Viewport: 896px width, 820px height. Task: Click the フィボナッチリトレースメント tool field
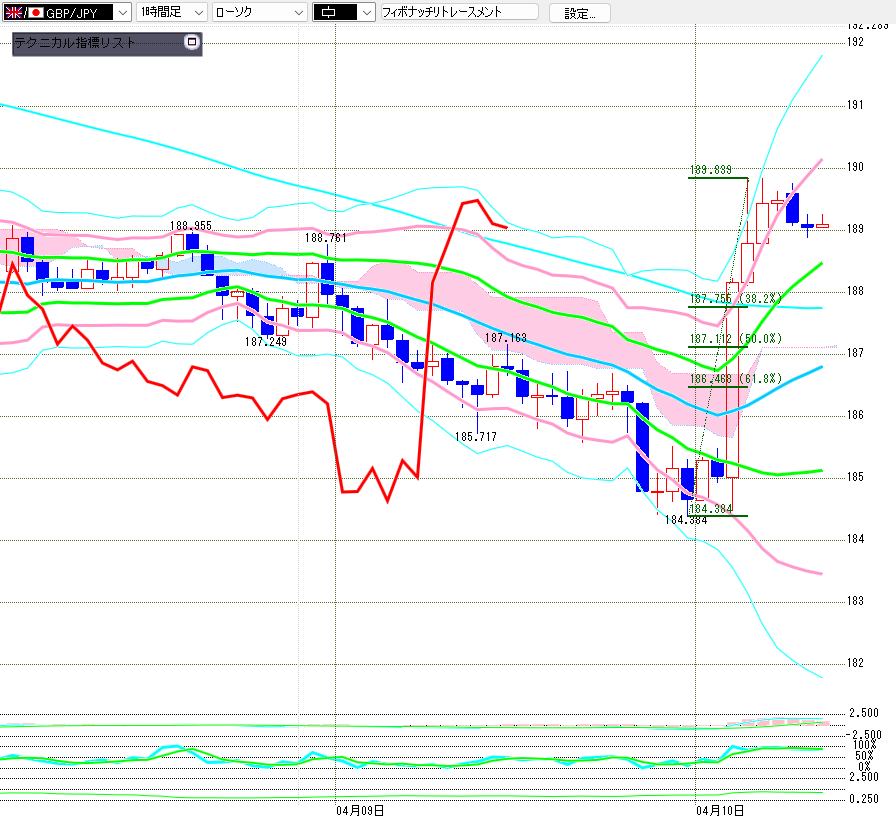[x=459, y=12]
